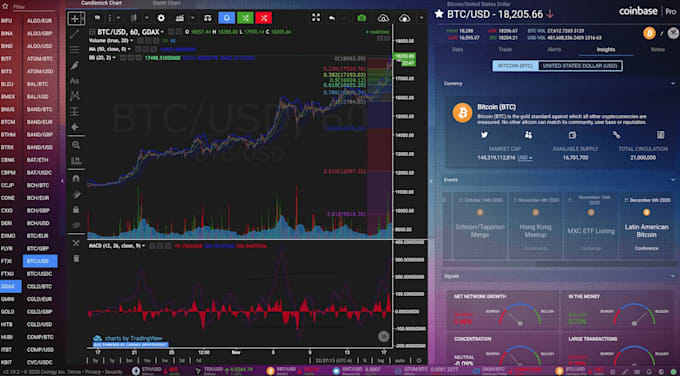Open the indicators chart icon
The width and height of the screenshot is (680, 376).
click(180, 18)
